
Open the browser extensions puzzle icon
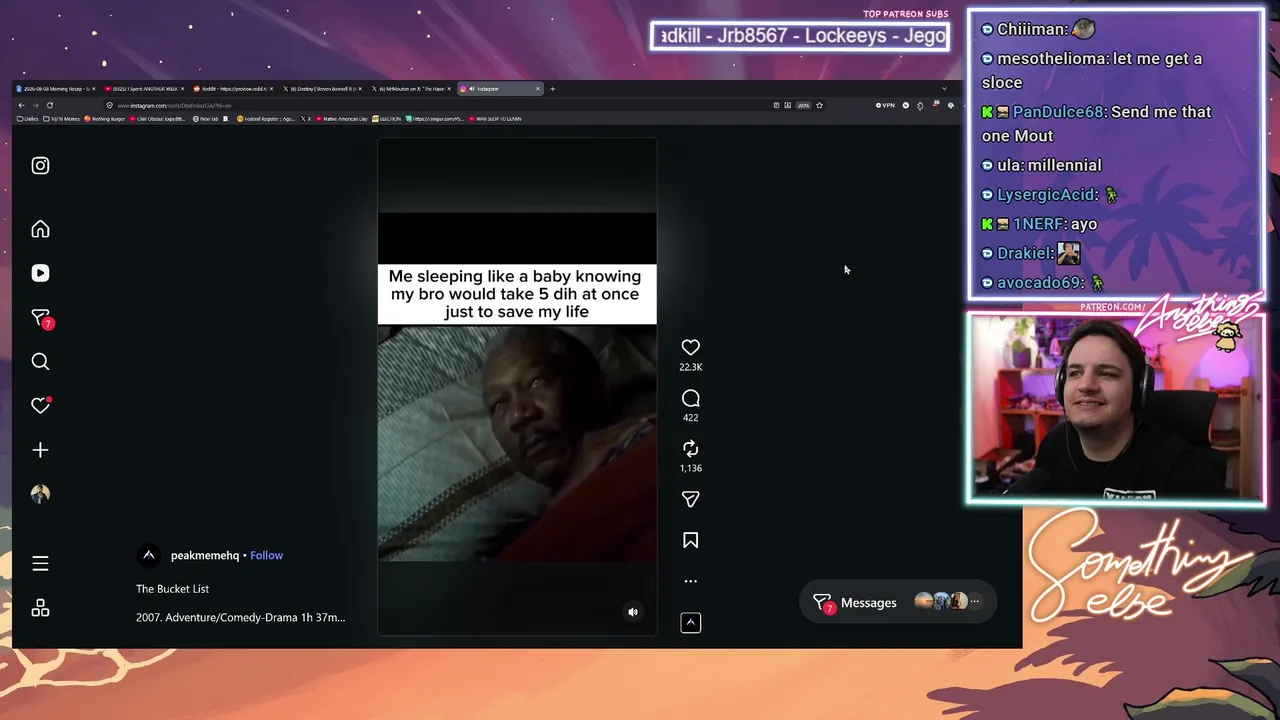(x=920, y=105)
